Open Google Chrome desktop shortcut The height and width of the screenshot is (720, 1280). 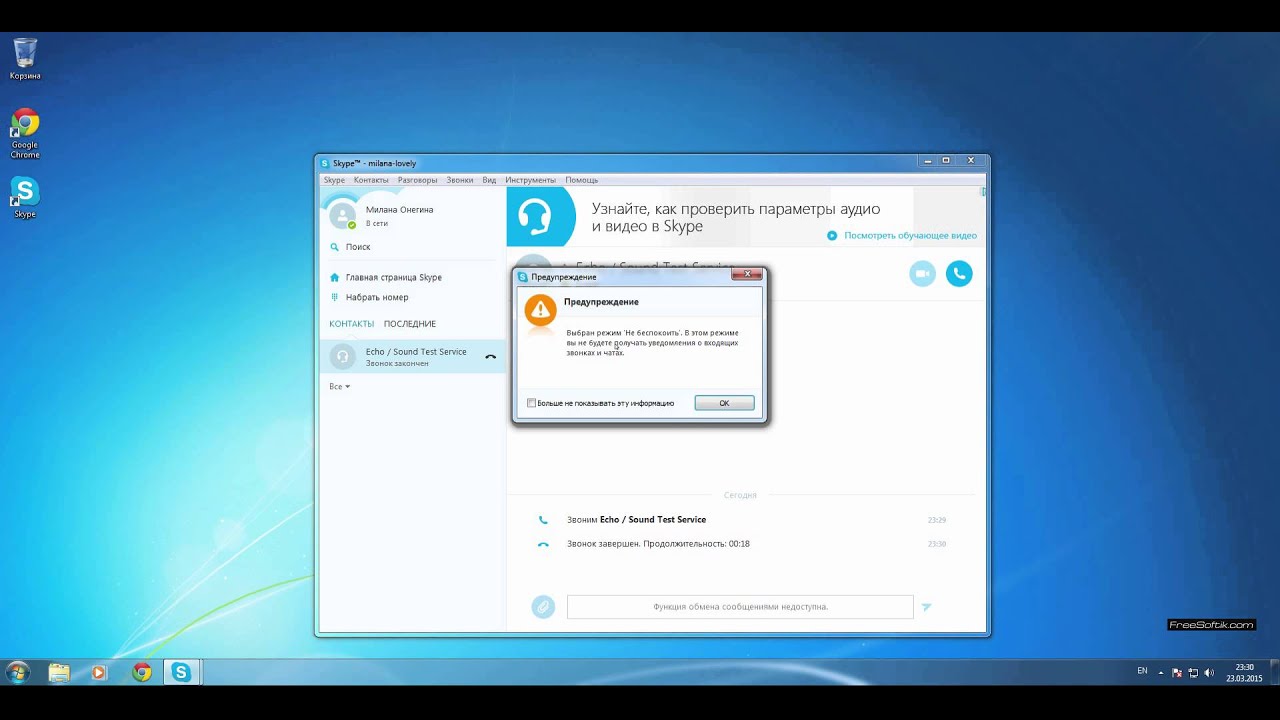coord(25,134)
